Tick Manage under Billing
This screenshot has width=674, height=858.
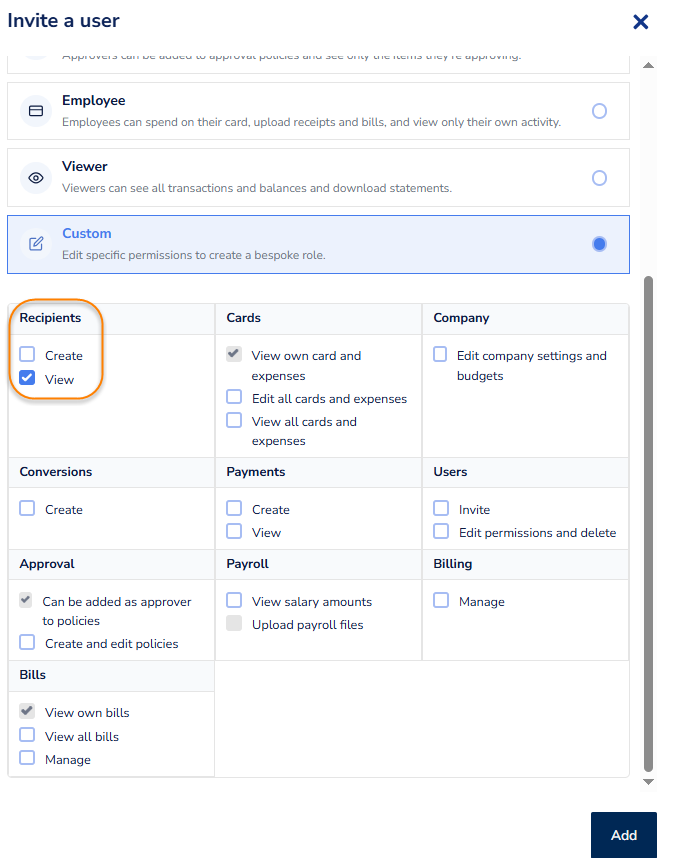440,601
